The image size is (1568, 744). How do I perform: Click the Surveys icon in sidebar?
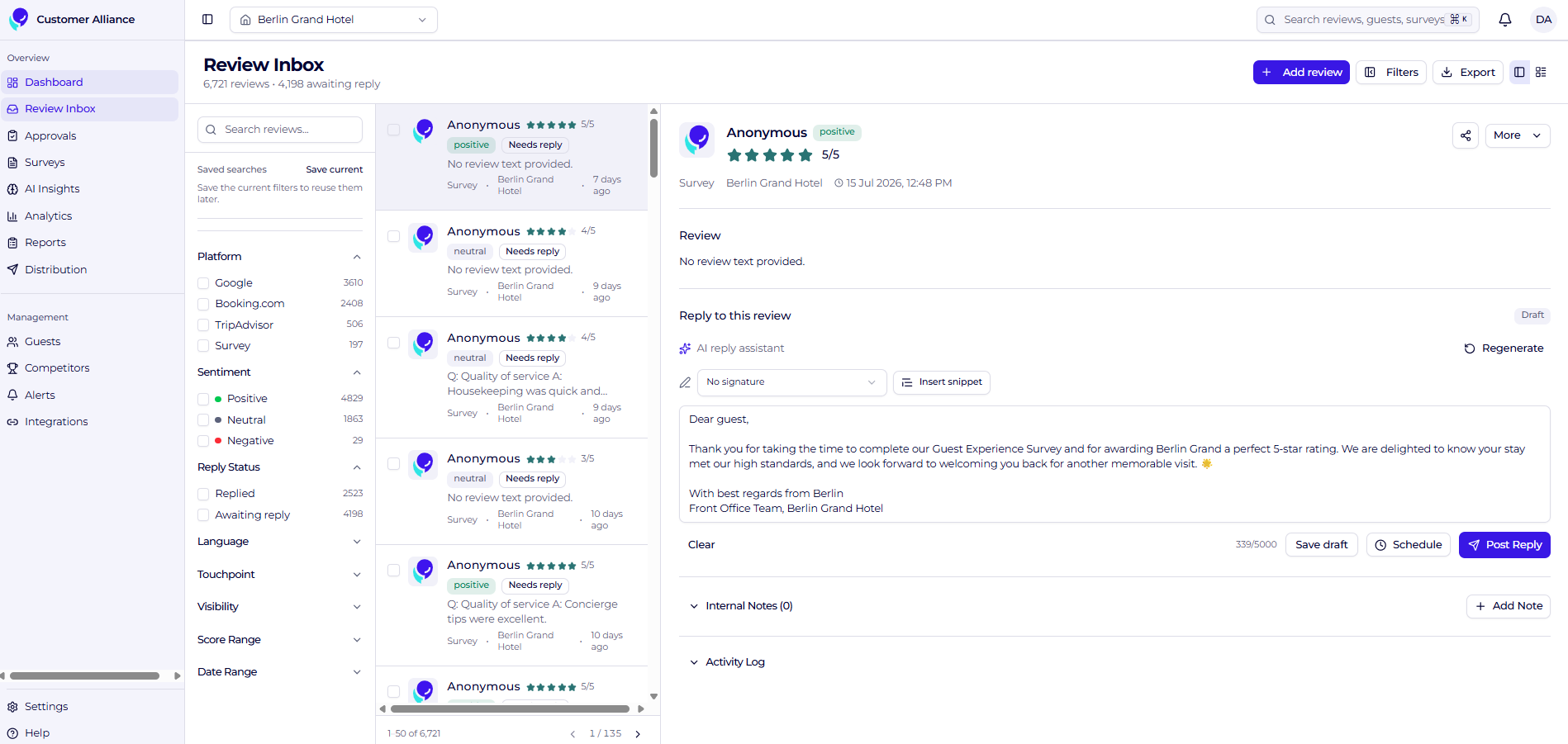[x=12, y=163]
